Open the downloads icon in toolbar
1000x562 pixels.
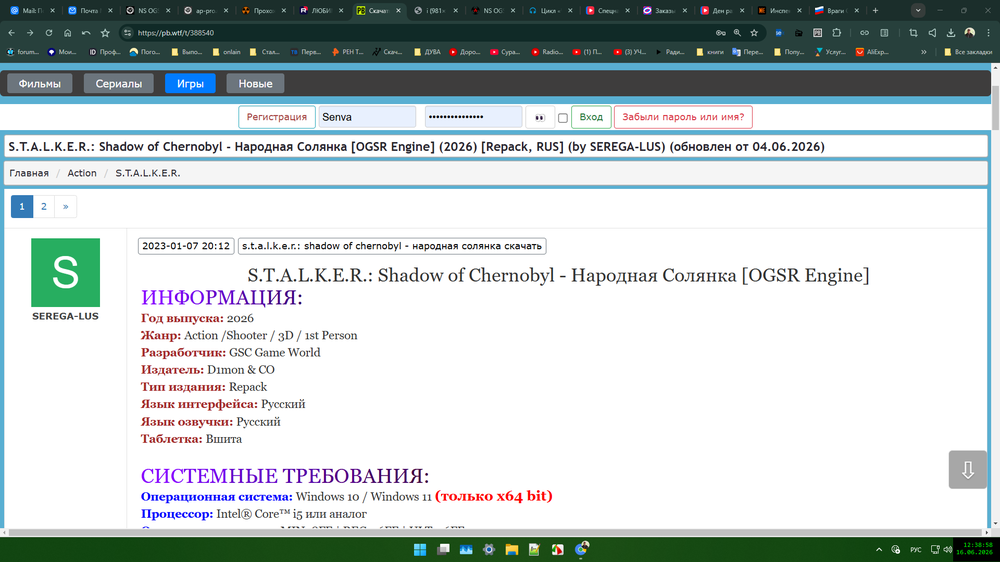click(951, 33)
